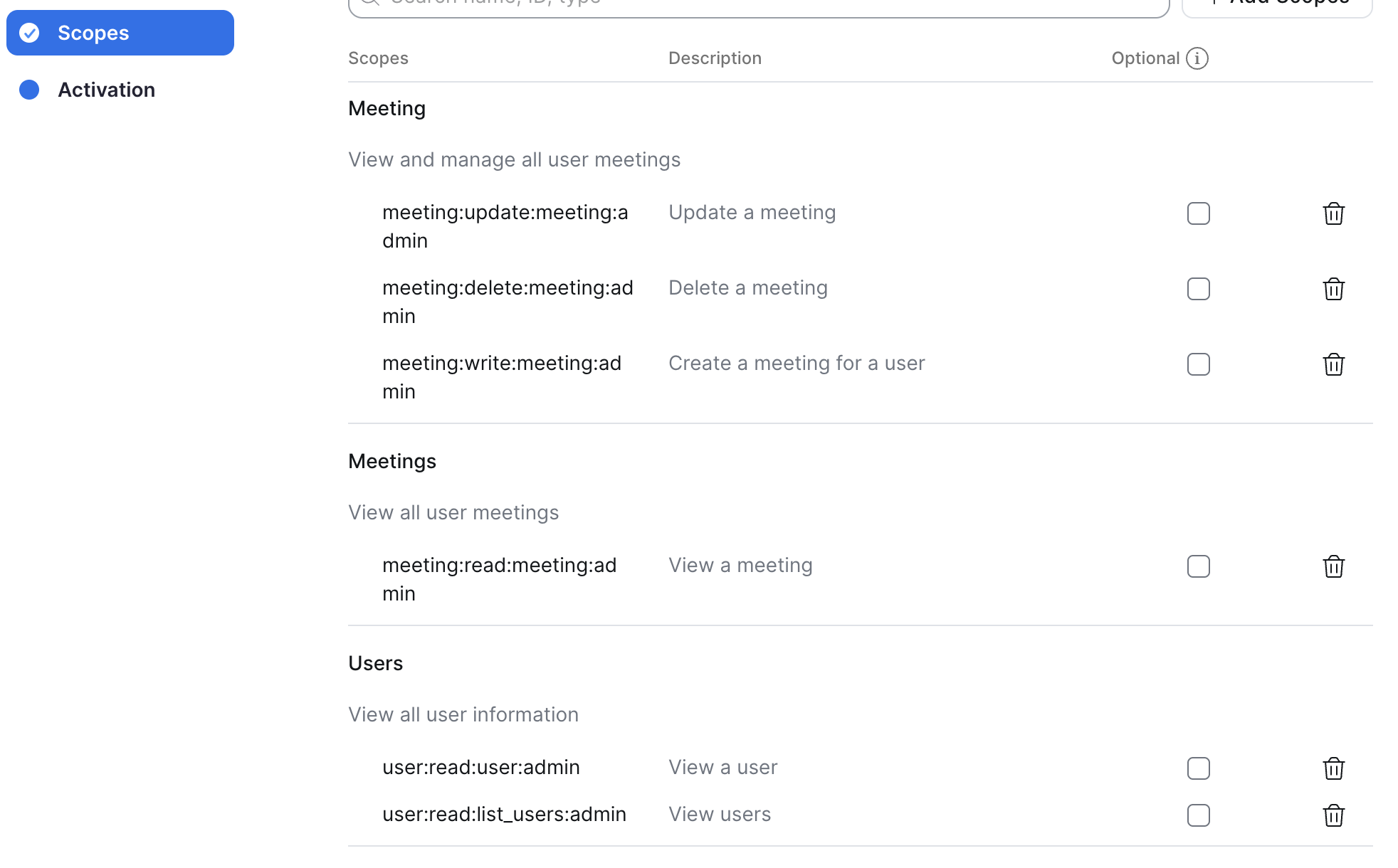The image size is (1398, 868).
Task: Toggle optional for Create a meeting scope
Action: [1198, 364]
